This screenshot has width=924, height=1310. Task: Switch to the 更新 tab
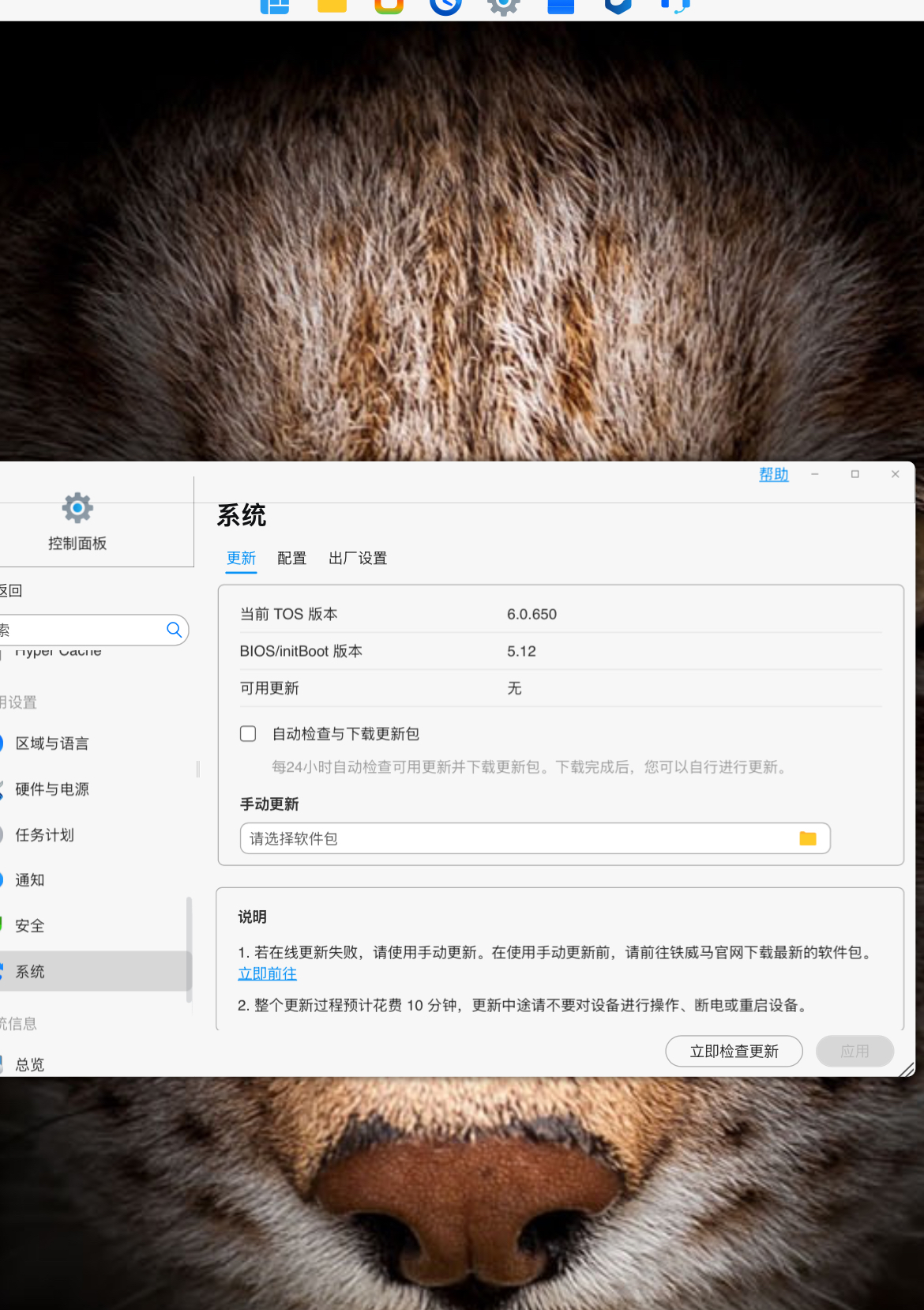click(242, 559)
